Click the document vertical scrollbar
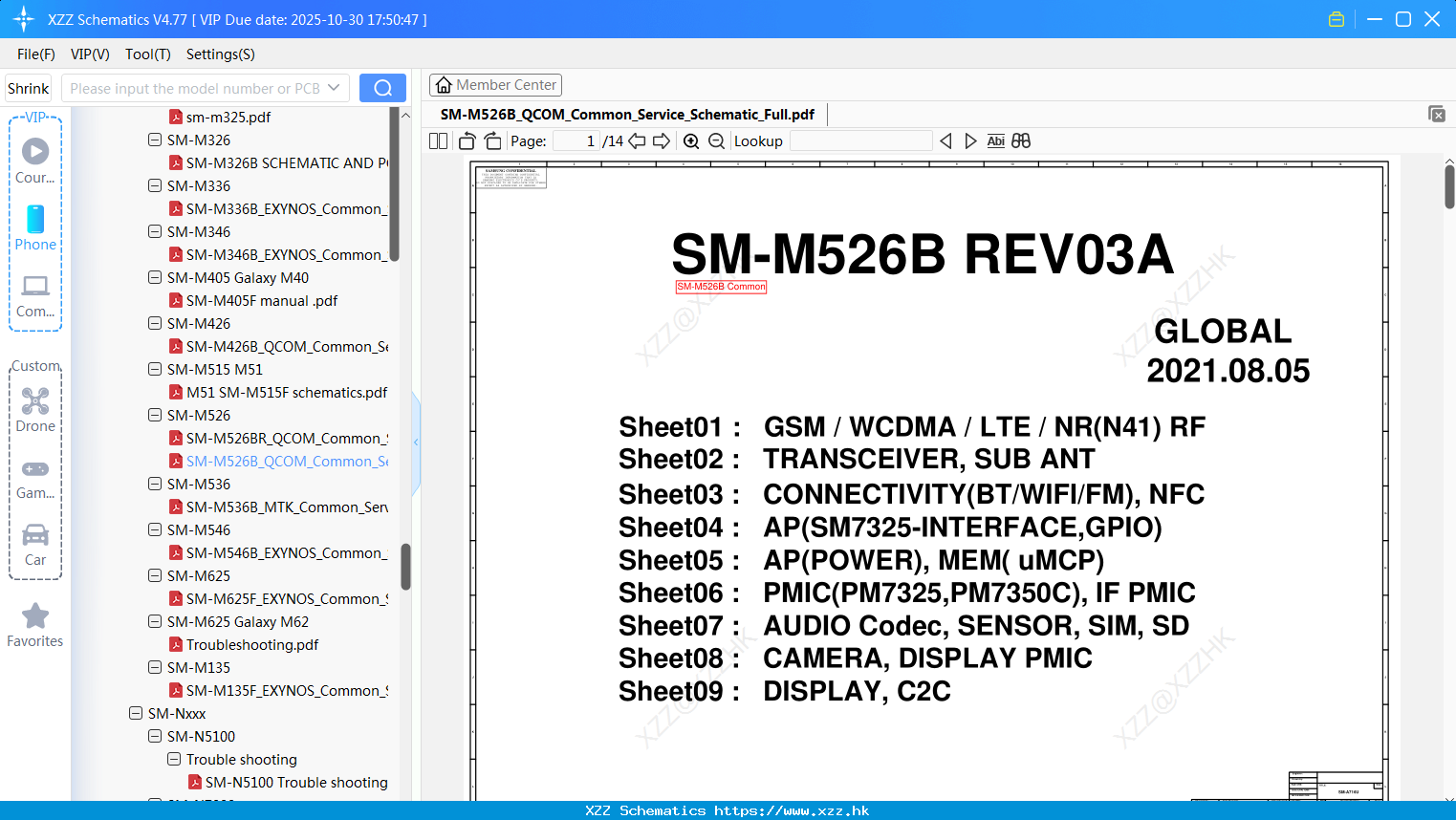 coord(1449,186)
